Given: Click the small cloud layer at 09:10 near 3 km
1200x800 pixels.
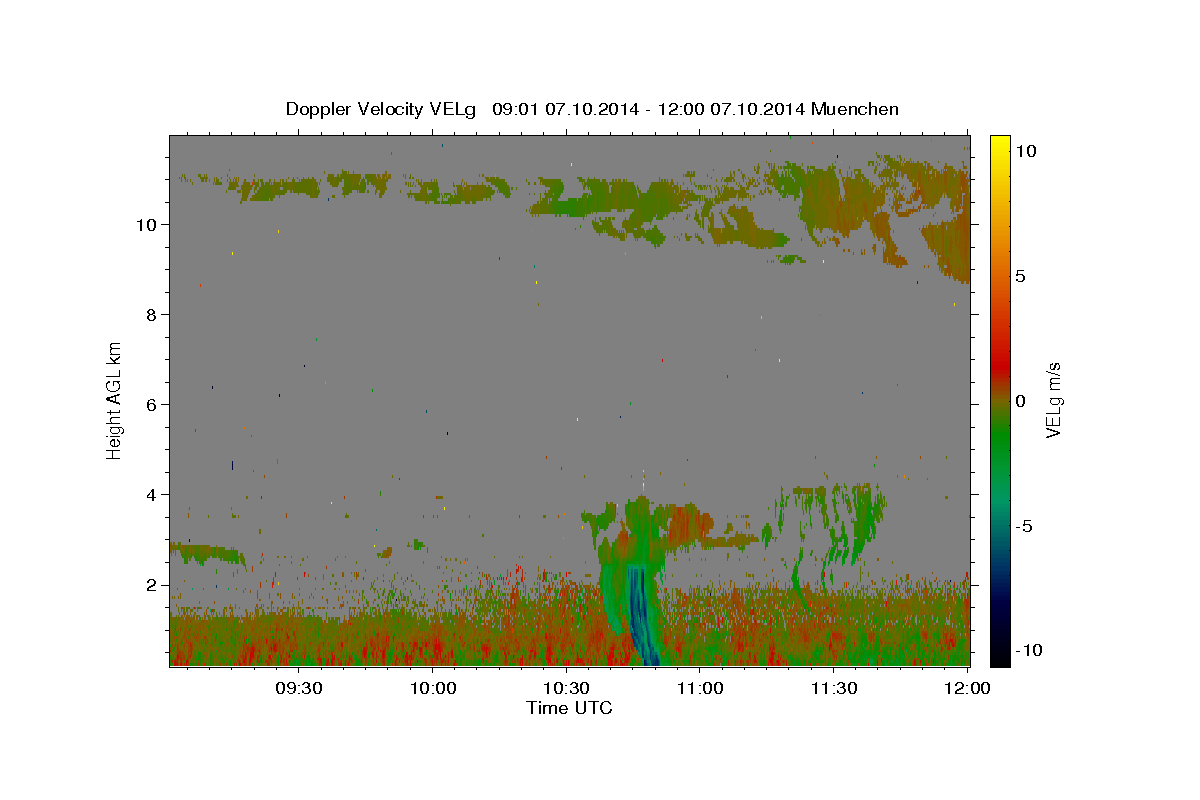Looking at the screenshot, I should 207,553.
